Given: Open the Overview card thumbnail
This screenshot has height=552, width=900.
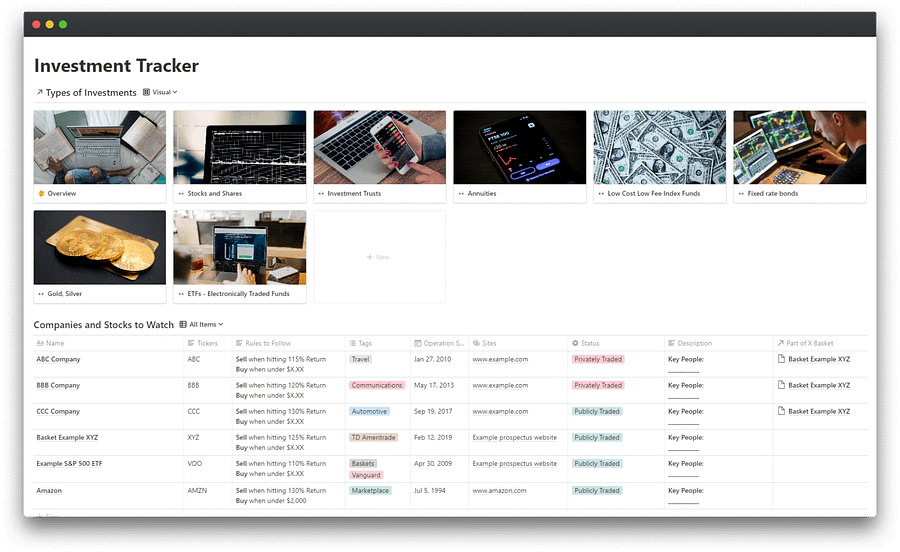Looking at the screenshot, I should [x=100, y=147].
